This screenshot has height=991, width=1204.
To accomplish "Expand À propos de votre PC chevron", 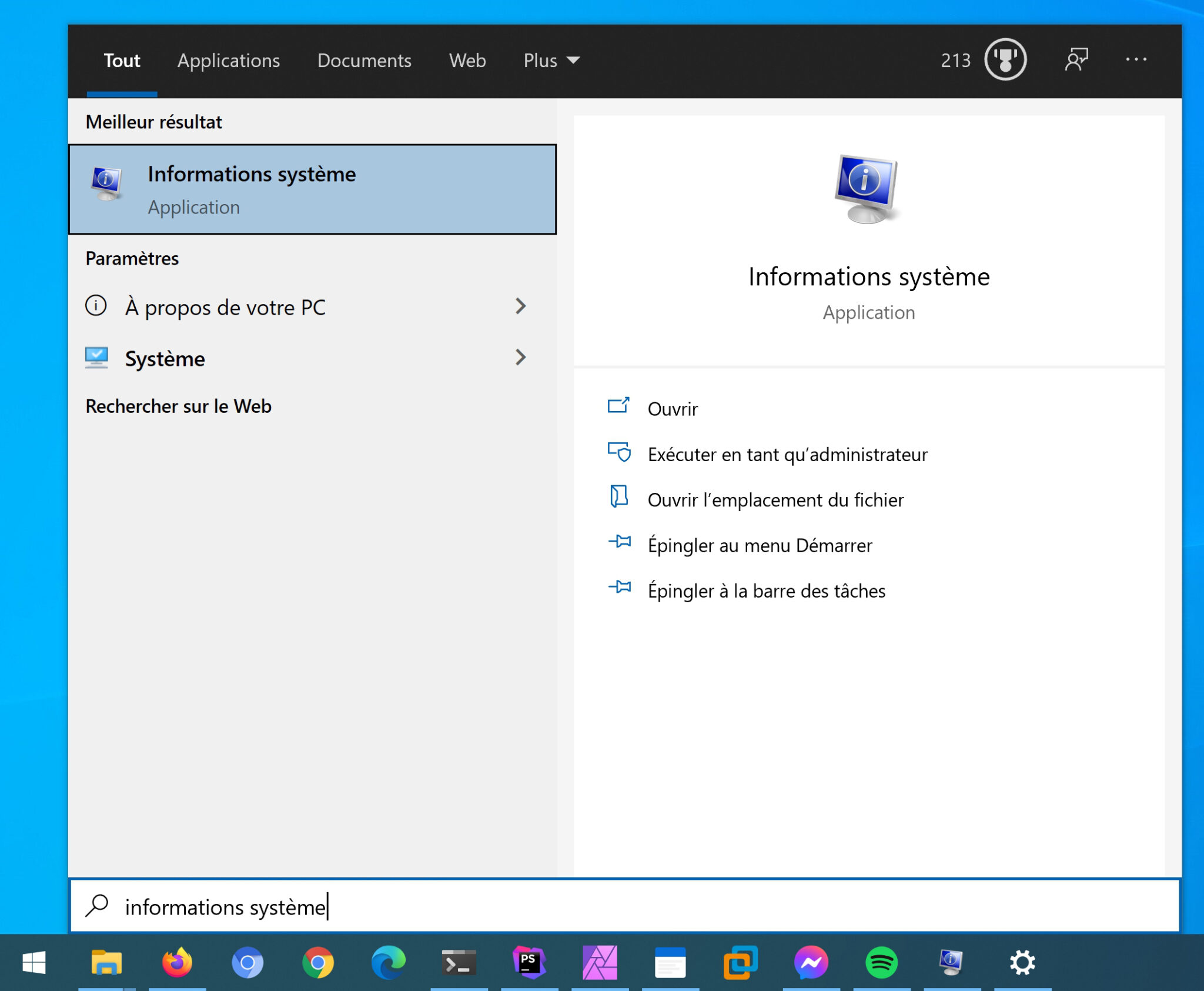I will click(x=521, y=306).
